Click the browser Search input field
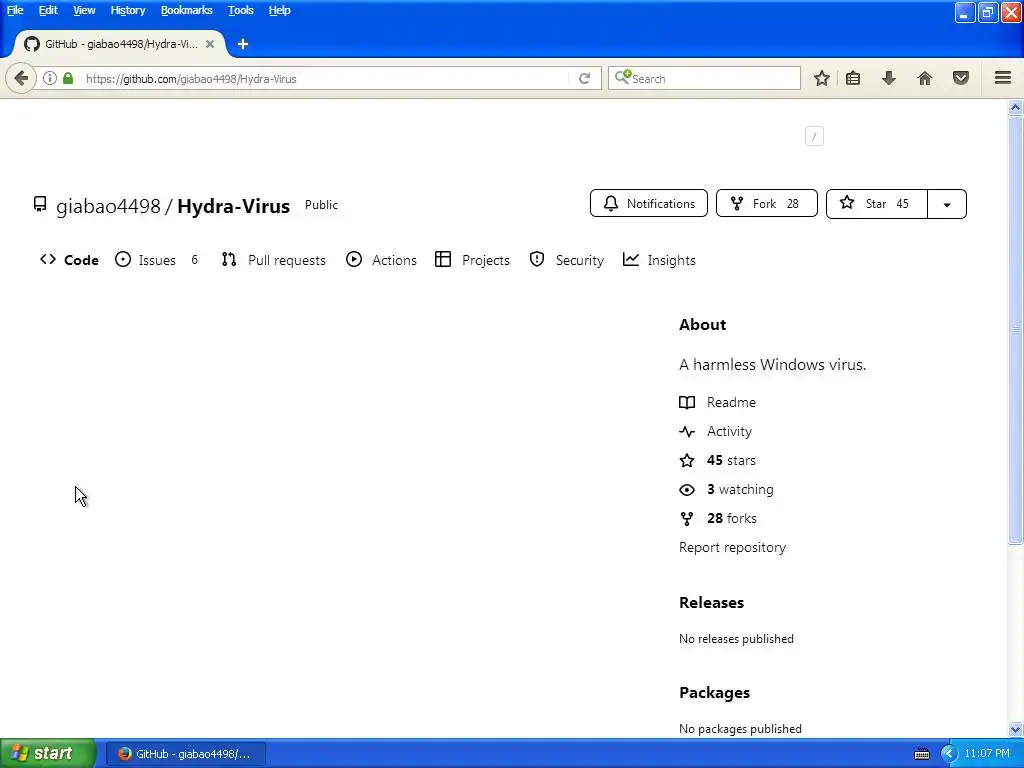This screenshot has width=1024, height=768. coord(704,78)
